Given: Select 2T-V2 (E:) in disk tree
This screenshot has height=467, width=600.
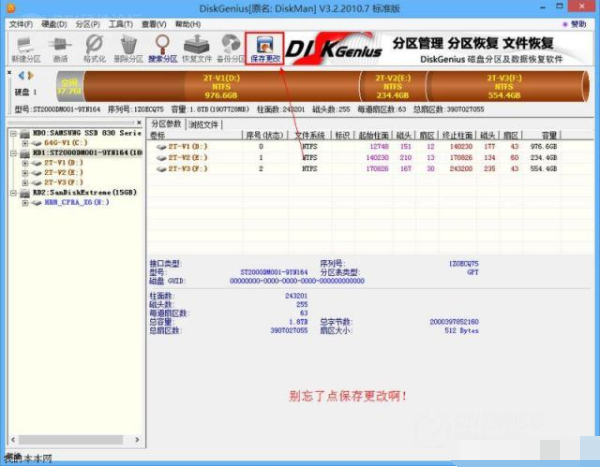Looking at the screenshot, I should (x=64, y=173).
